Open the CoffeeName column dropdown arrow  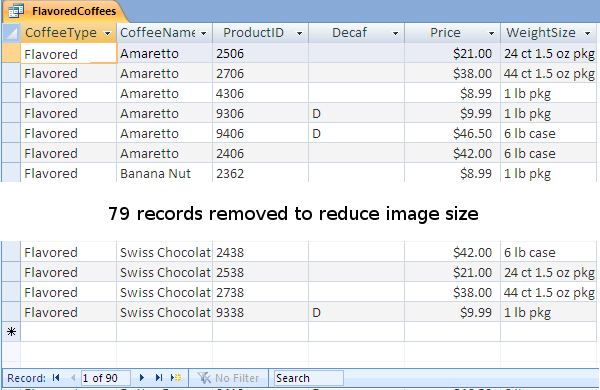coord(204,33)
